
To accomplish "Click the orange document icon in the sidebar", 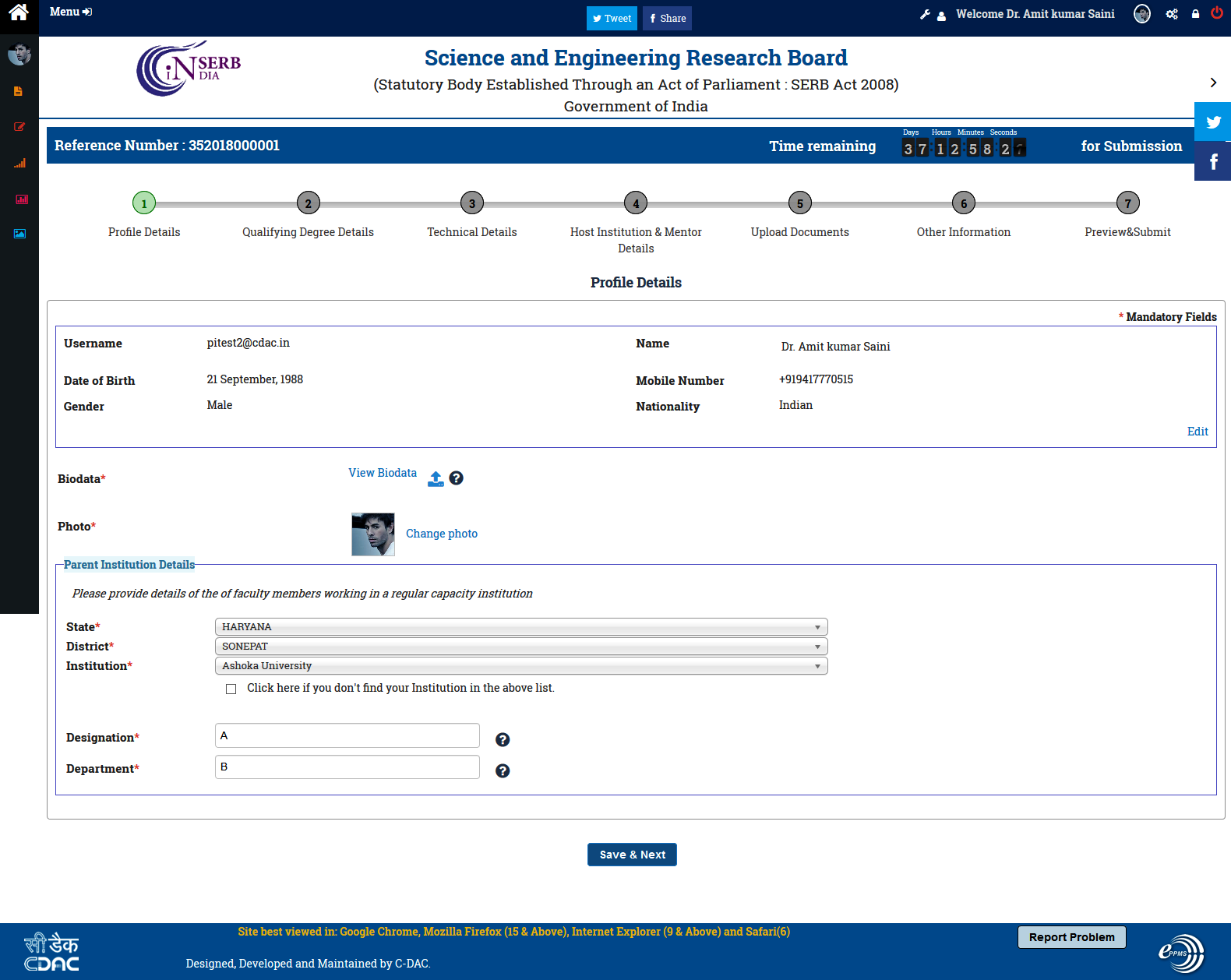I will click(x=18, y=91).
